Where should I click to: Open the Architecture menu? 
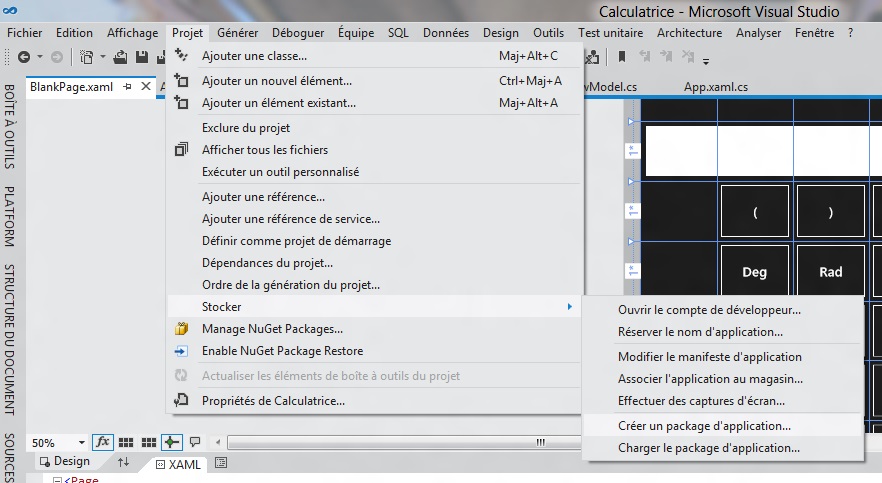[690, 33]
